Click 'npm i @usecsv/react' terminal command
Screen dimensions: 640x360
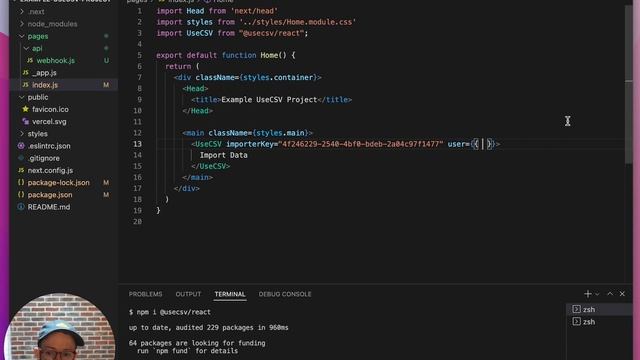173,312
